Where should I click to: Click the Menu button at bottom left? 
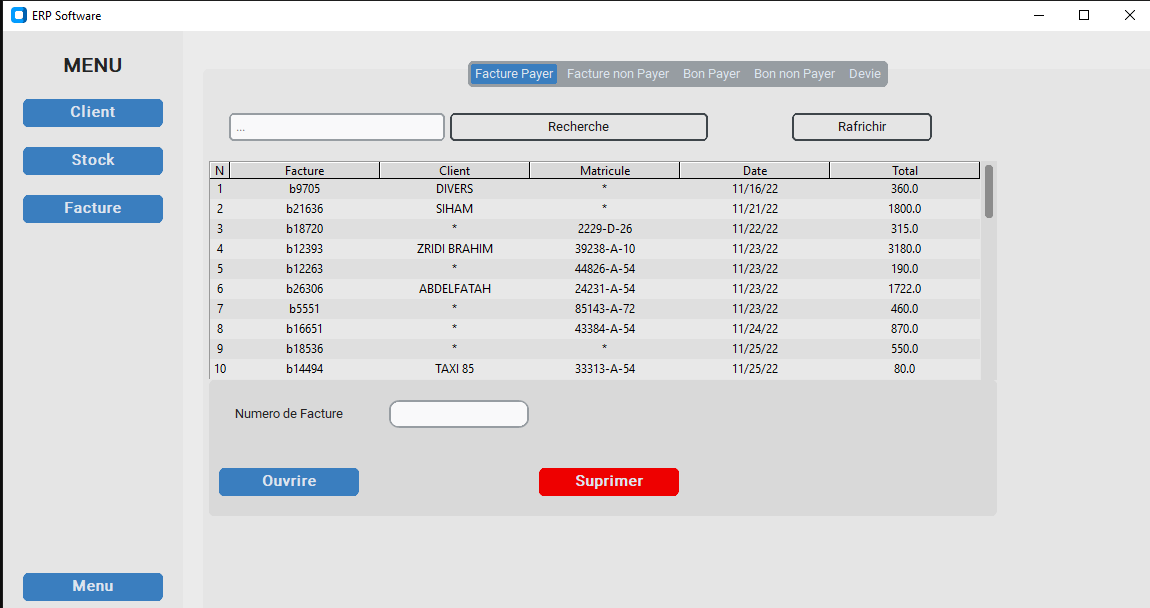[92, 586]
